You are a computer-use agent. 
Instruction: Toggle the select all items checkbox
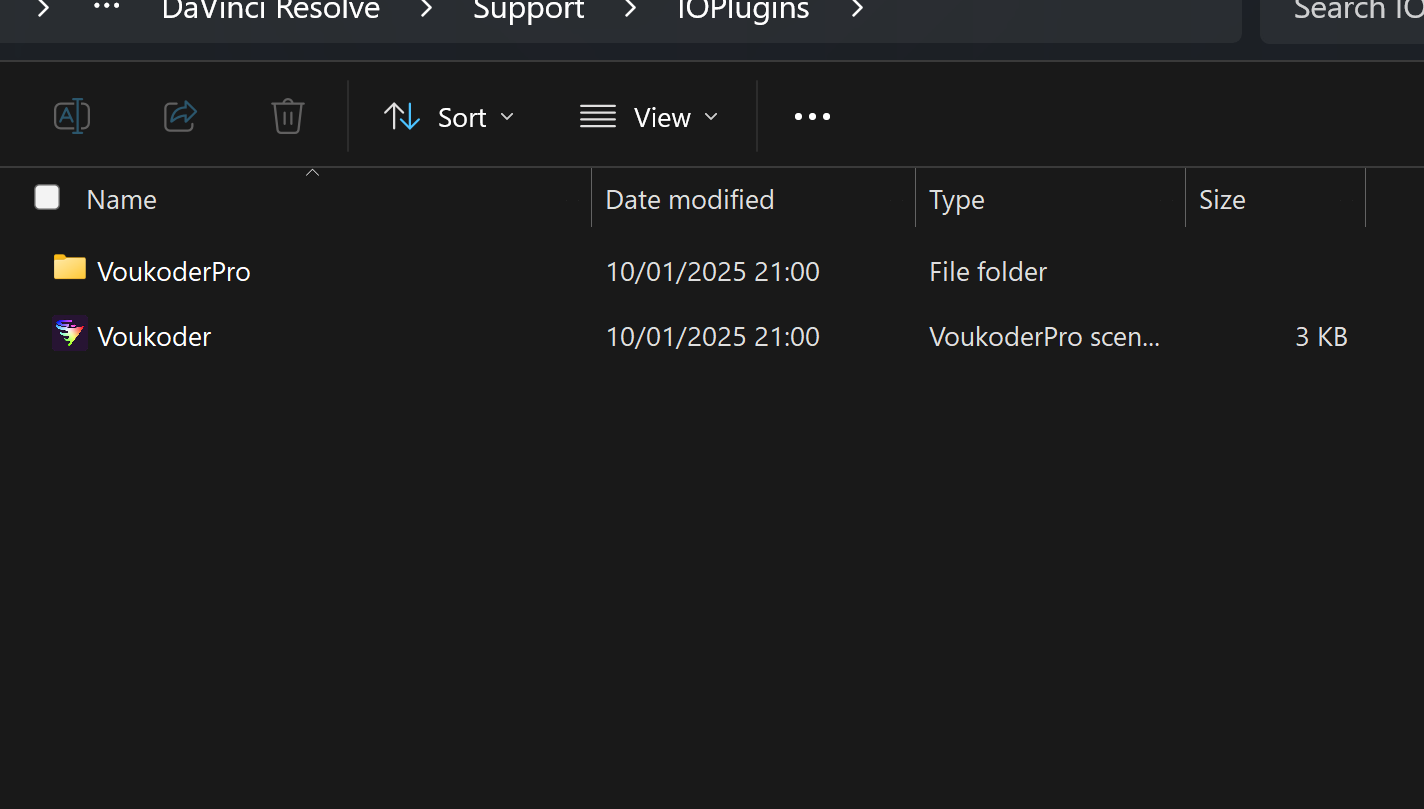coord(47,198)
